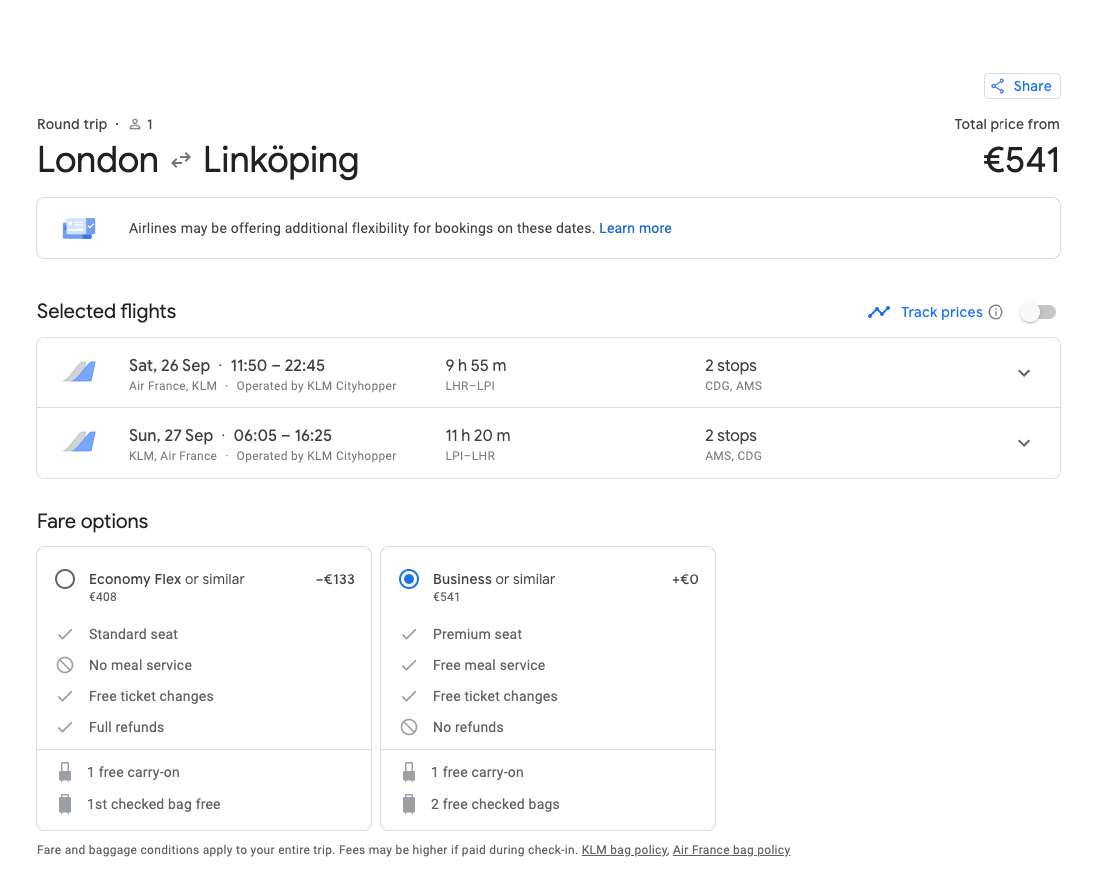The height and width of the screenshot is (873, 1097).
Task: Select the Economy Flex fare radio button
Action: (x=65, y=579)
